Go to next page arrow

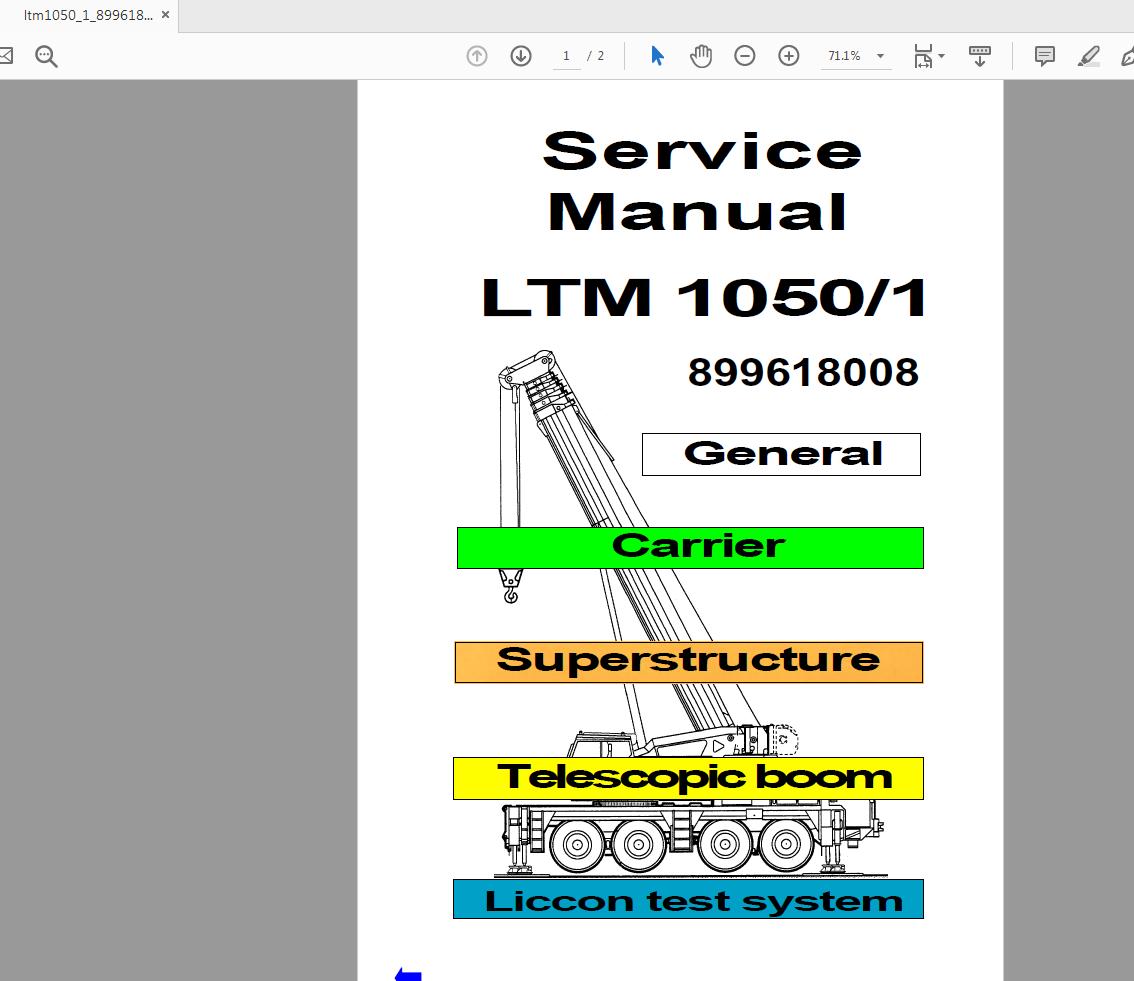(x=521, y=56)
